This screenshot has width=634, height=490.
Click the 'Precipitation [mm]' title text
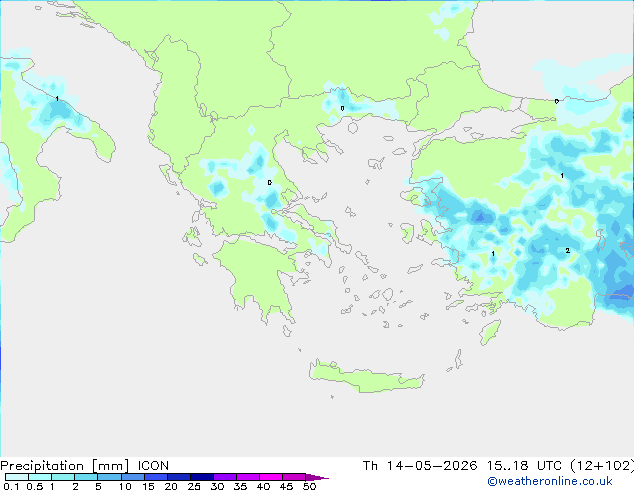(65, 466)
